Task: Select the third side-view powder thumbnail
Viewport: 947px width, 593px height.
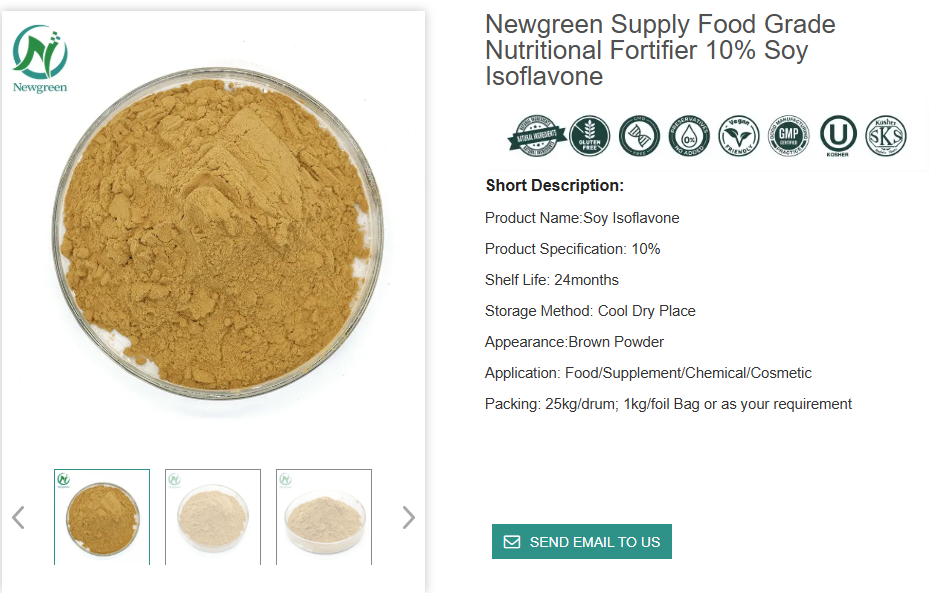Action: click(324, 517)
